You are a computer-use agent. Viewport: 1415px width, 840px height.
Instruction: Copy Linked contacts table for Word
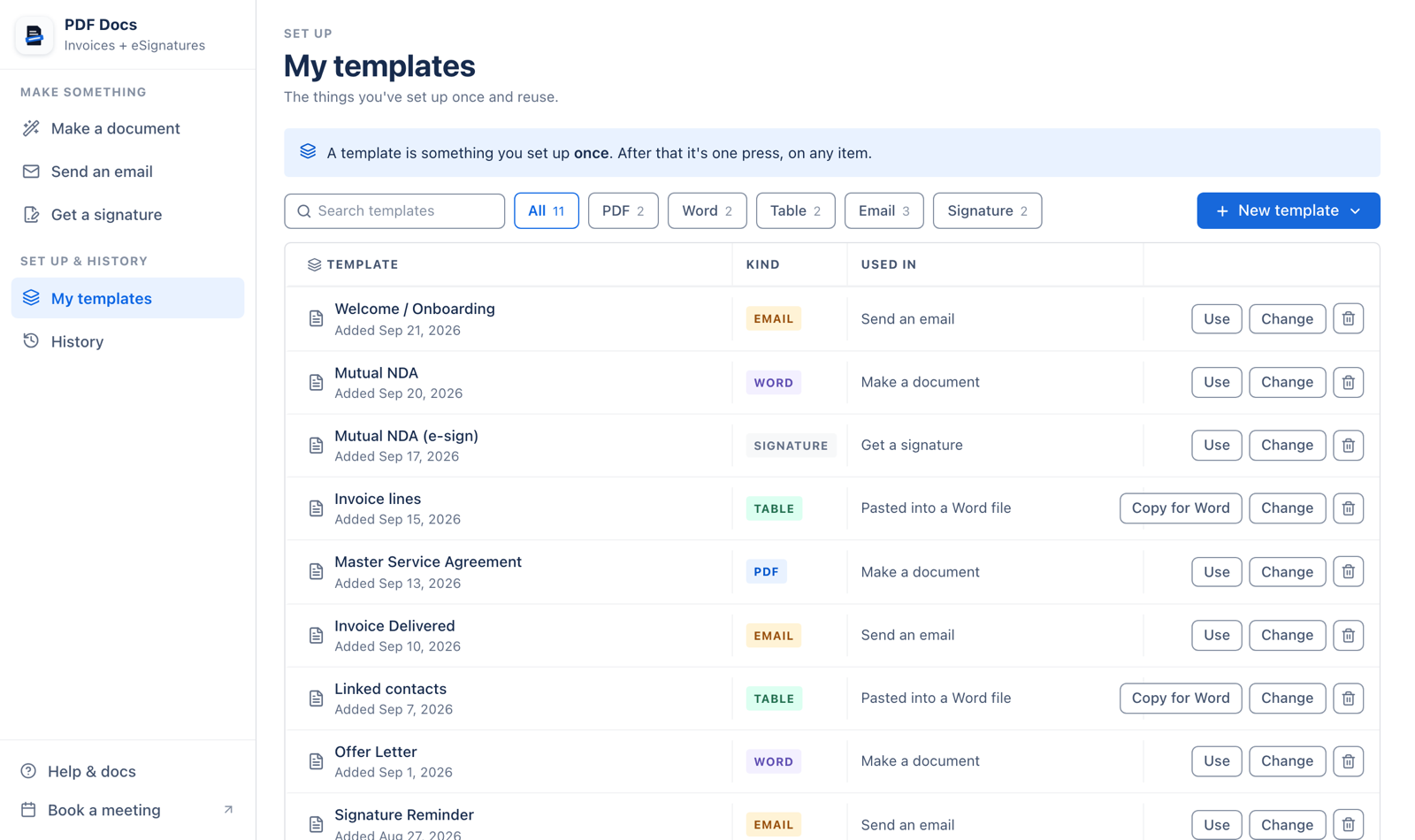(x=1180, y=698)
